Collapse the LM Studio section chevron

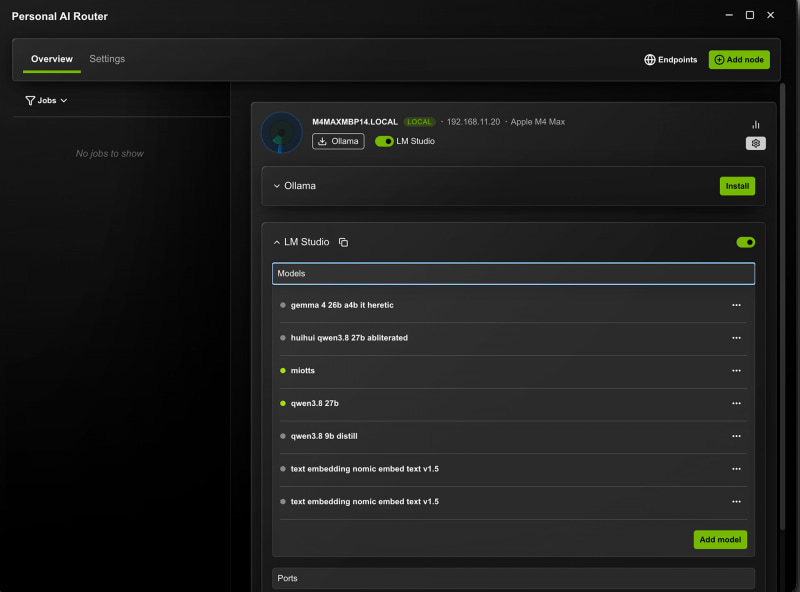click(x=277, y=242)
